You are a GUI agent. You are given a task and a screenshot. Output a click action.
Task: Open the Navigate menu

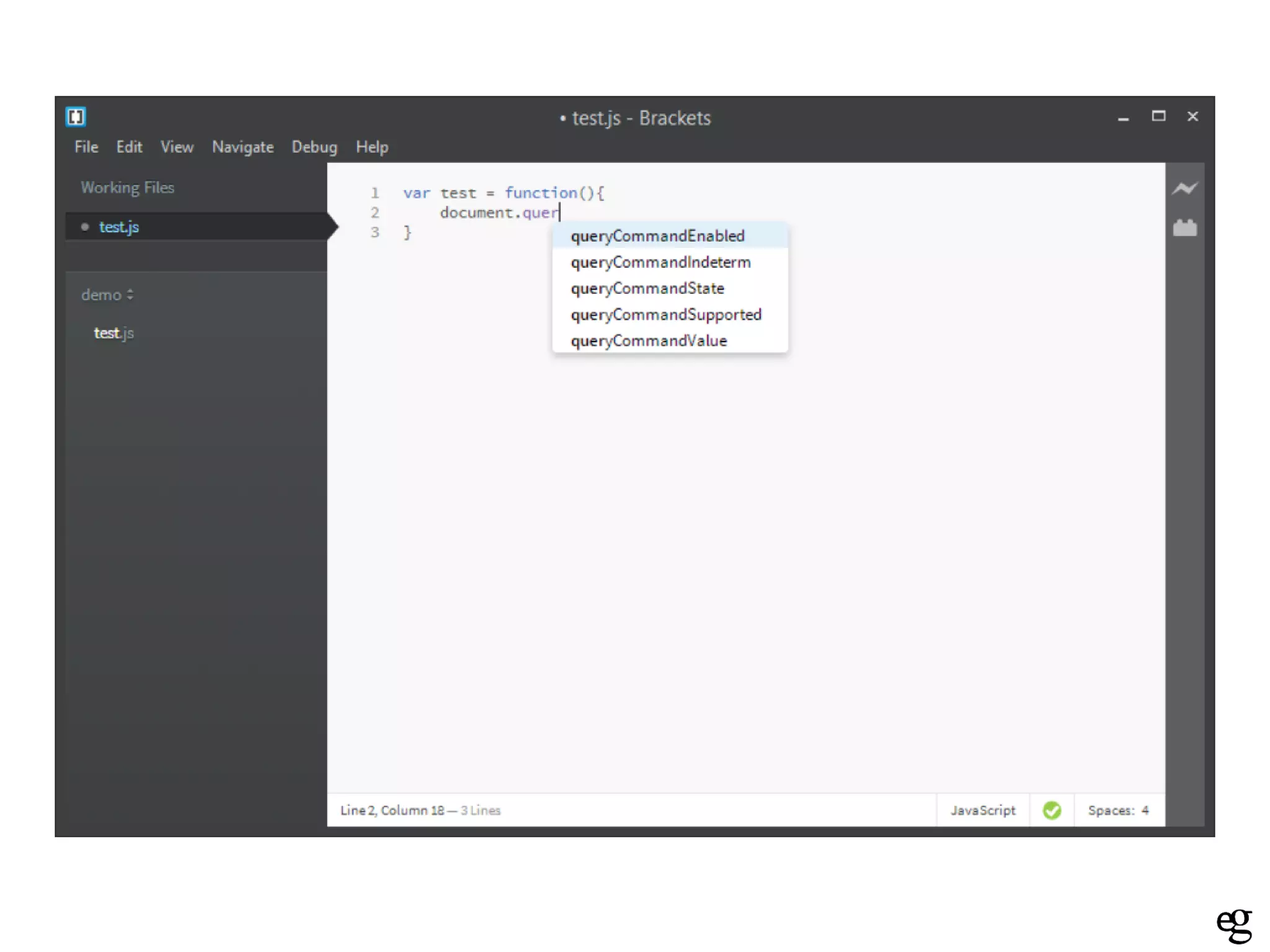point(242,147)
